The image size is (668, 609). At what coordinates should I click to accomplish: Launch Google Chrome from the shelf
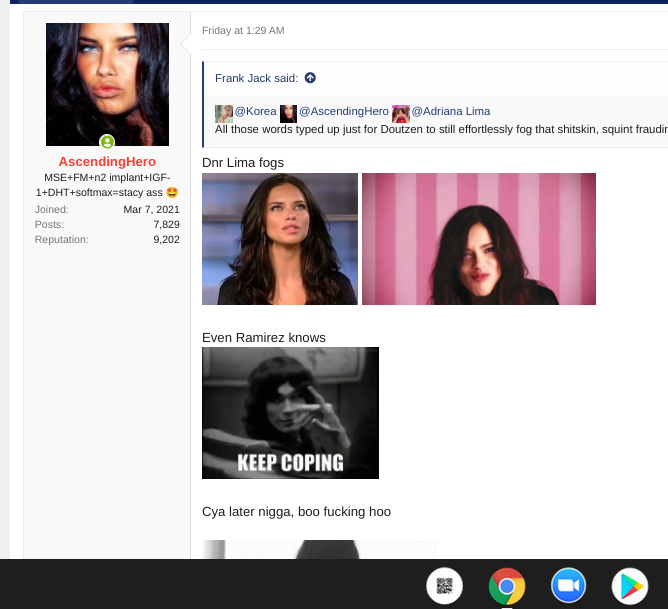tap(507, 586)
